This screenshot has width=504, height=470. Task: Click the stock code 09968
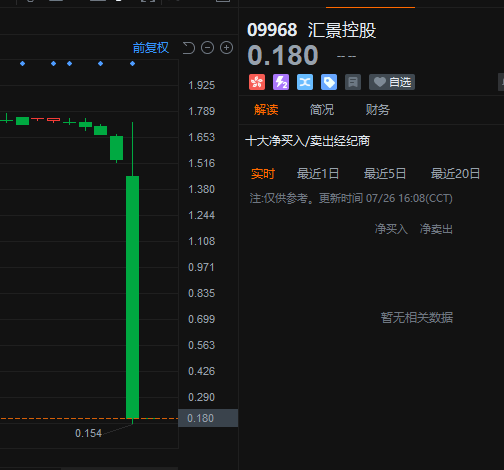tap(272, 30)
